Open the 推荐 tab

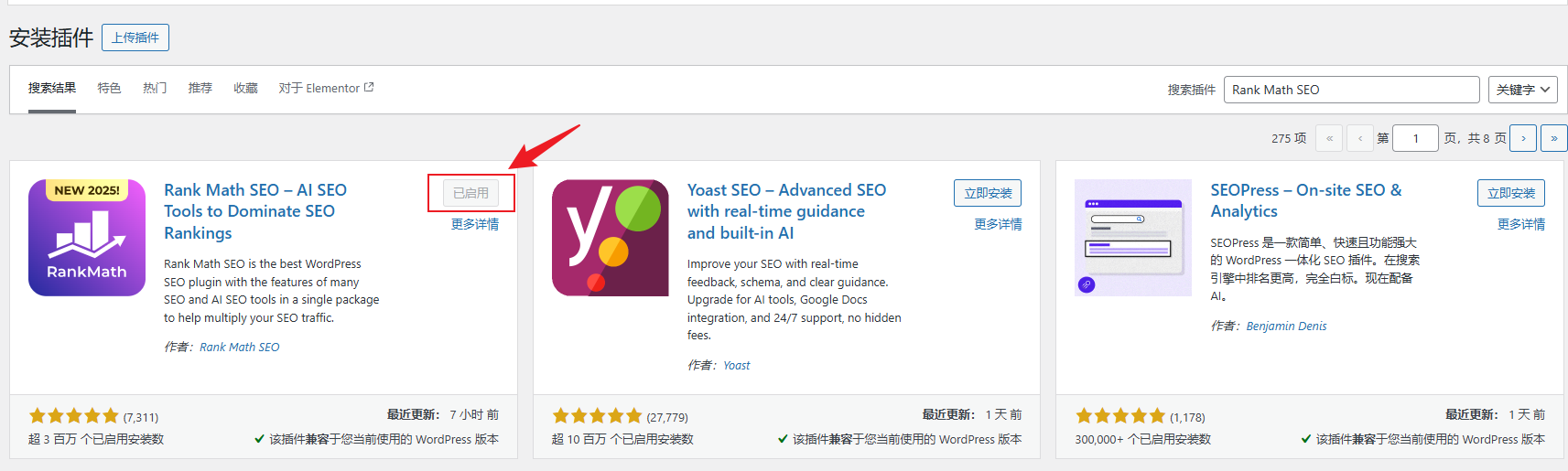200,88
